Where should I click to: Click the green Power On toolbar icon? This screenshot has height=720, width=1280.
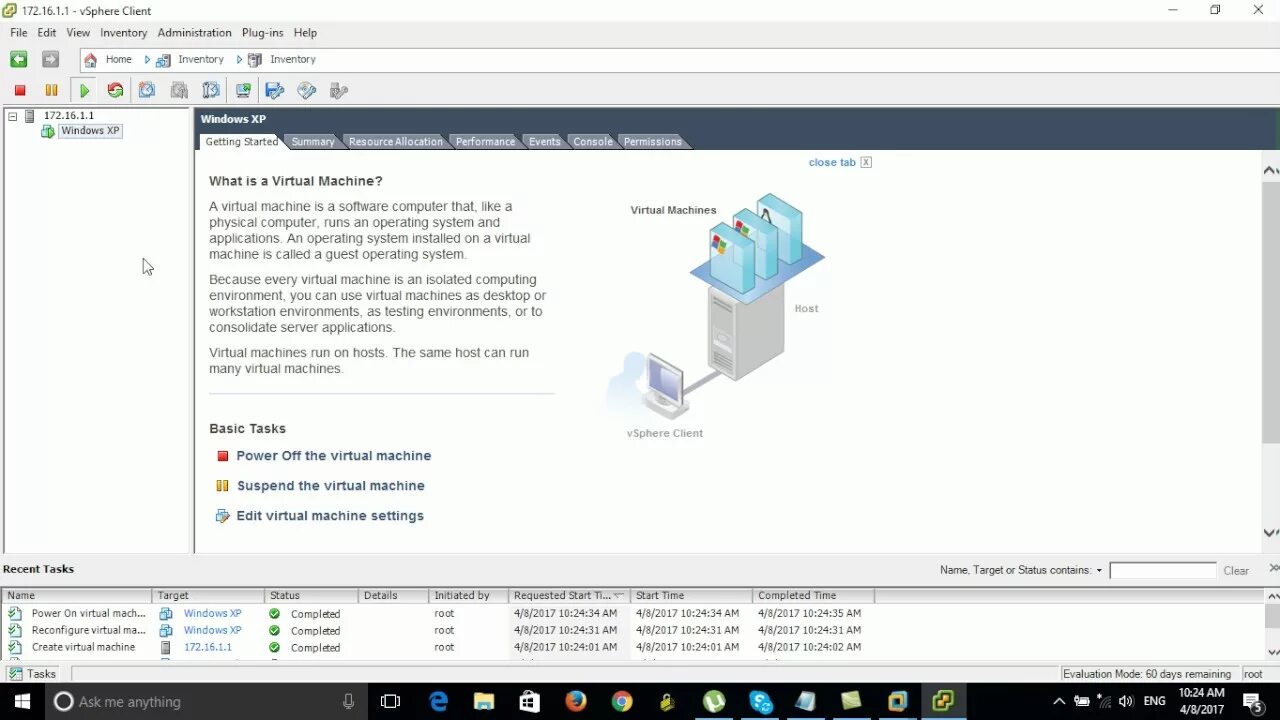(84, 90)
